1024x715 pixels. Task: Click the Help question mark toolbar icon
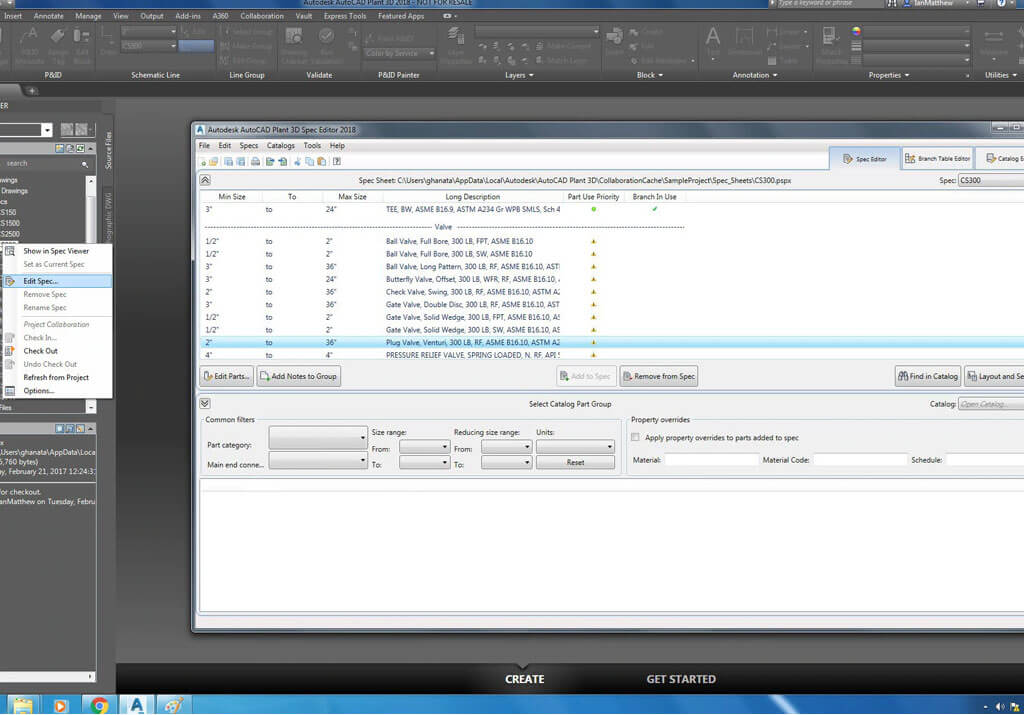pyautogui.click(x=337, y=162)
